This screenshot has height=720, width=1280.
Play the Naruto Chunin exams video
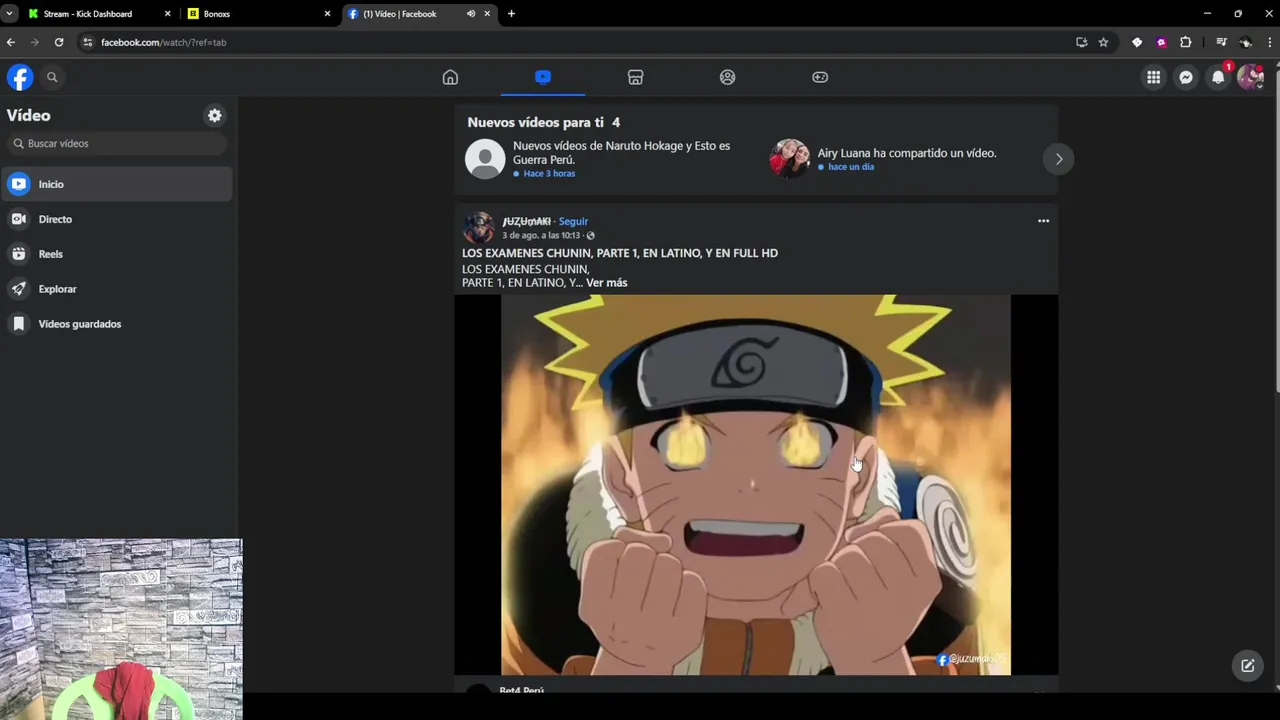[x=756, y=485]
